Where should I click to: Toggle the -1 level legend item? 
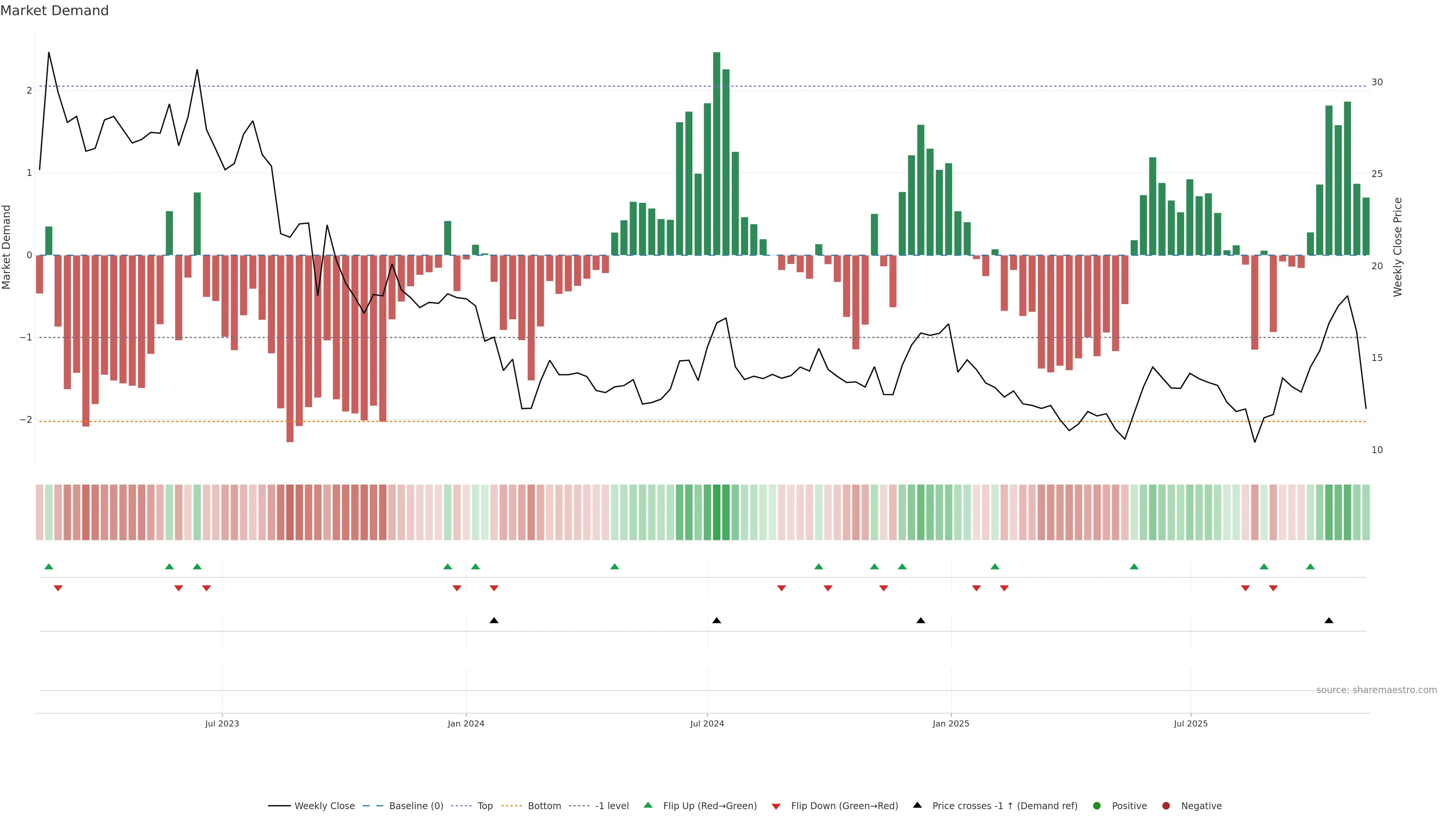[x=612, y=805]
